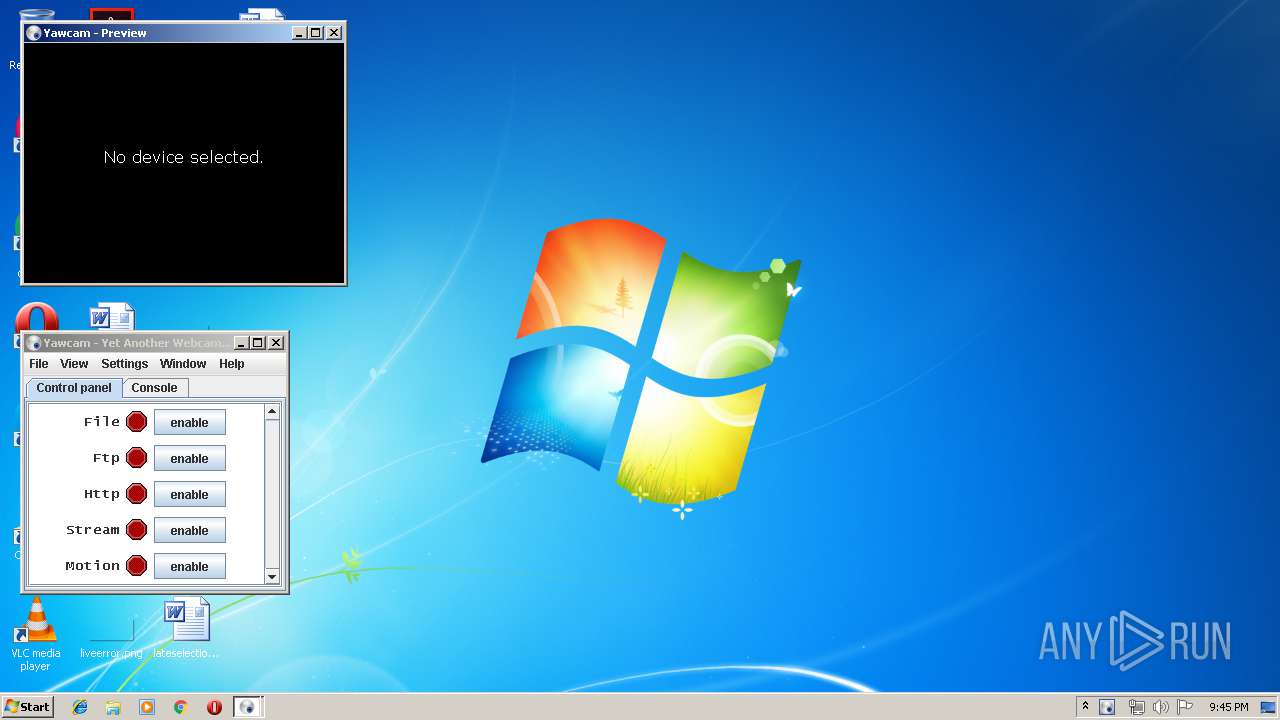Switch to the Console tab
Image resolution: width=1280 pixels, height=720 pixels.
click(155, 388)
